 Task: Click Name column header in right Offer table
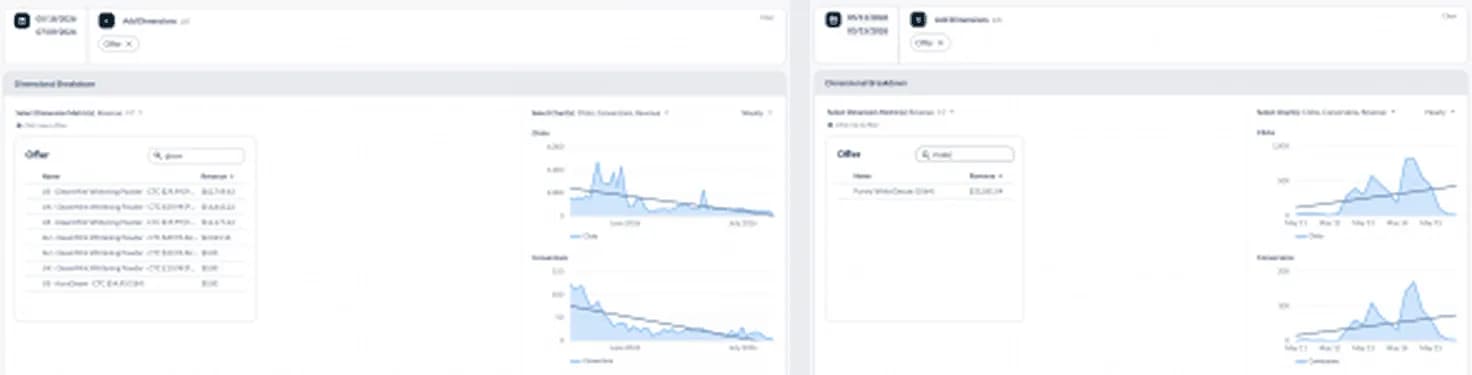click(862, 175)
